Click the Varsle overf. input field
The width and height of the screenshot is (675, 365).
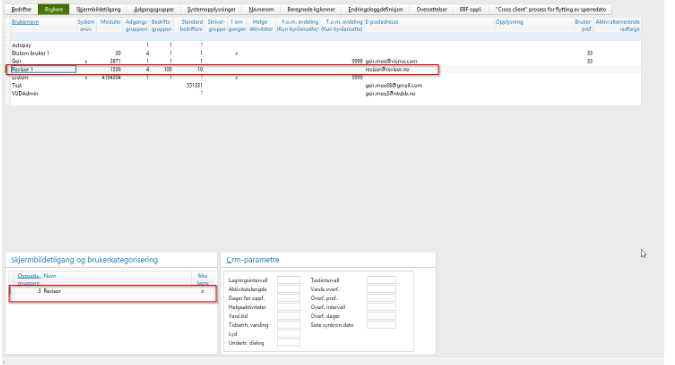click(381, 289)
